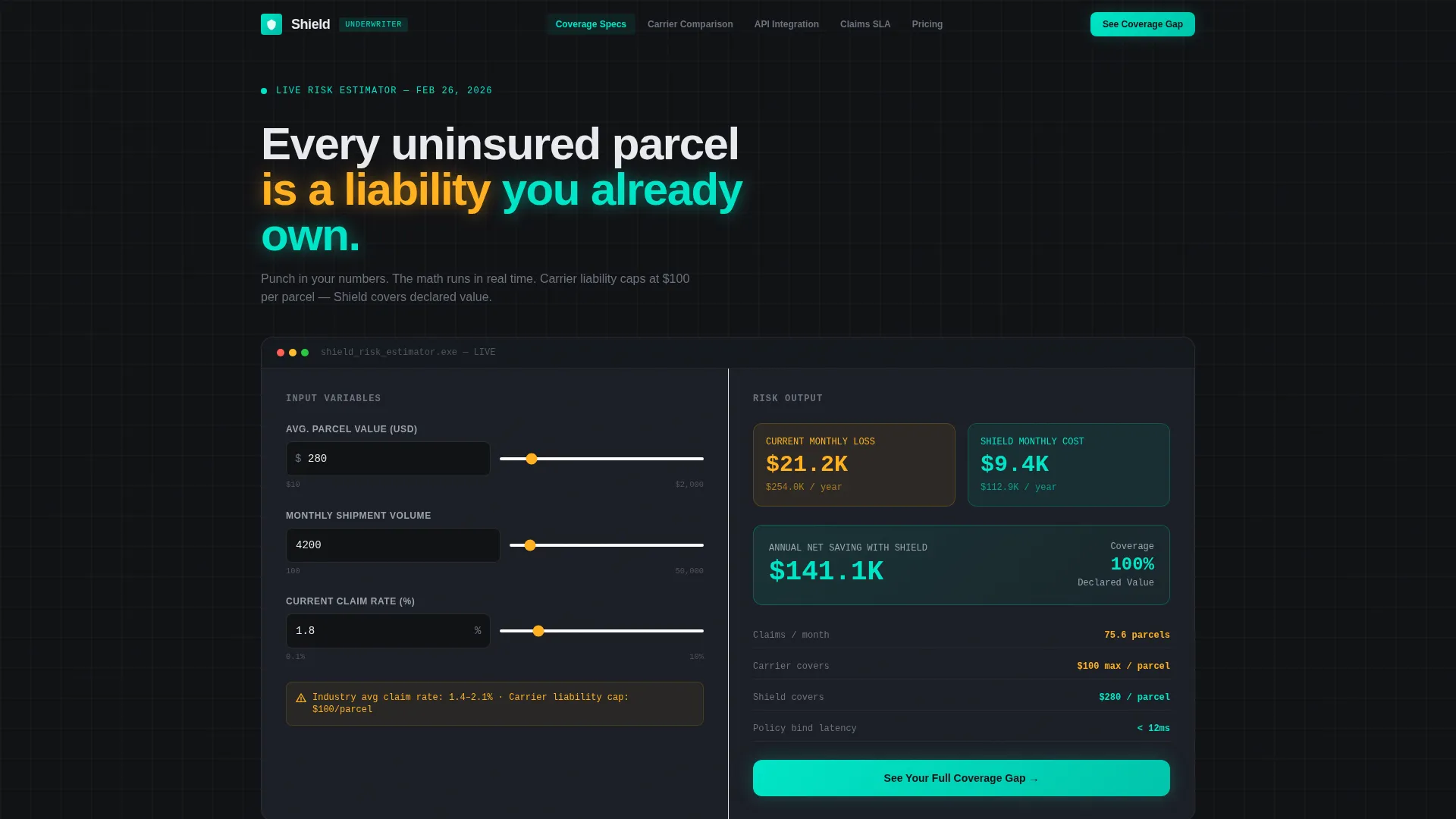This screenshot has width=1456, height=819.
Task: Open Pricing from the navigation
Action: (x=927, y=24)
